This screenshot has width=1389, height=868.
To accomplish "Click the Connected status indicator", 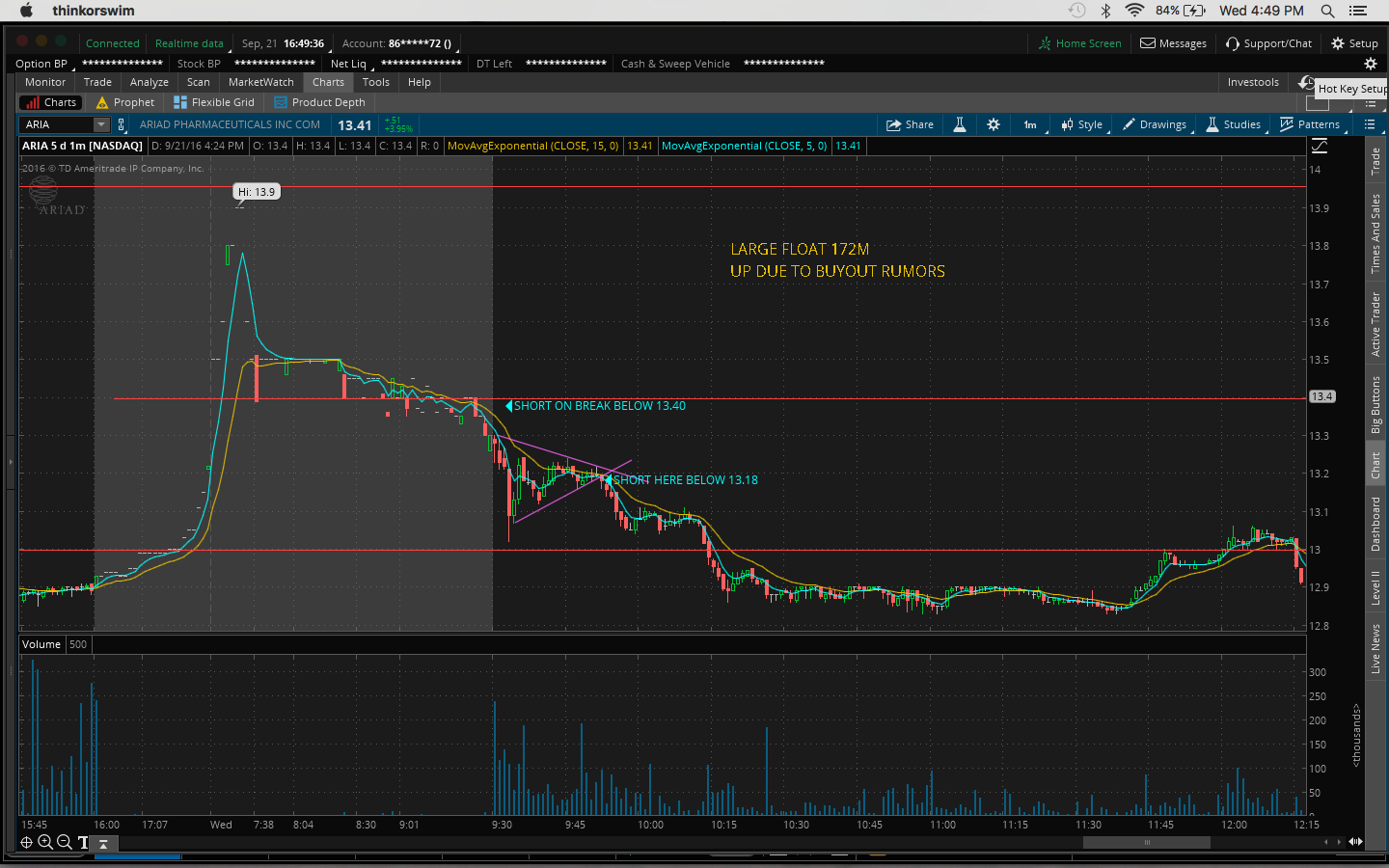I will coord(112,43).
